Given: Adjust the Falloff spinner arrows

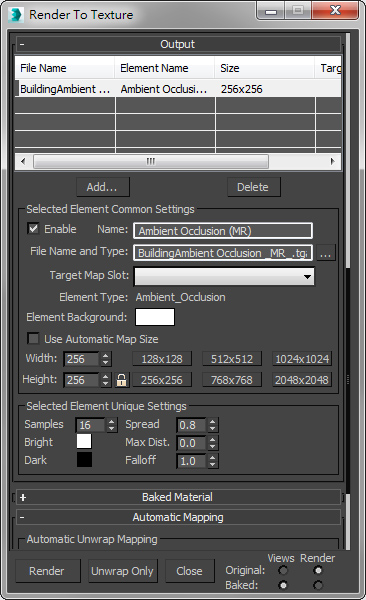Looking at the screenshot, I should (212, 461).
